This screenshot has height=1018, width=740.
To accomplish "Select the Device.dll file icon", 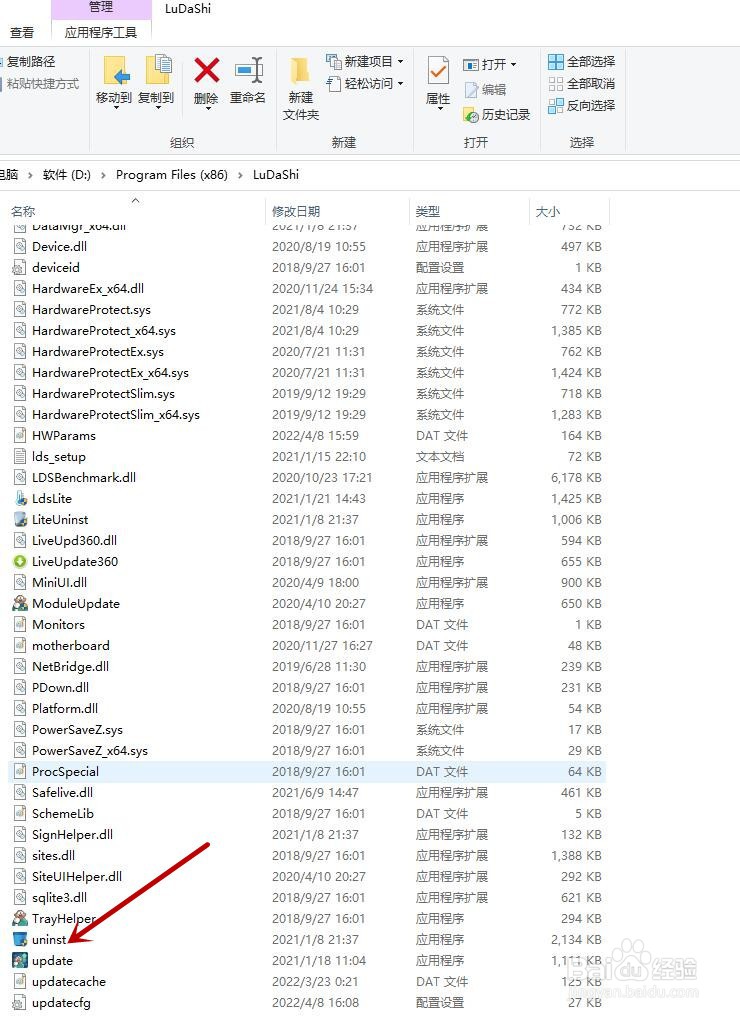I will coord(20,247).
